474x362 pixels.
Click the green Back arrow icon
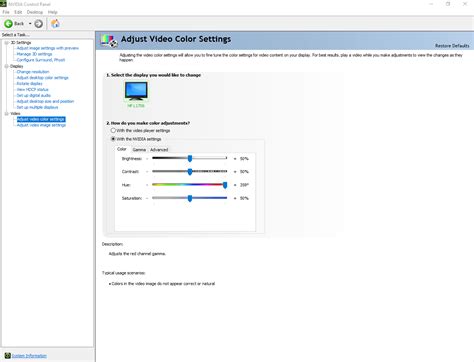pyautogui.click(x=8, y=24)
